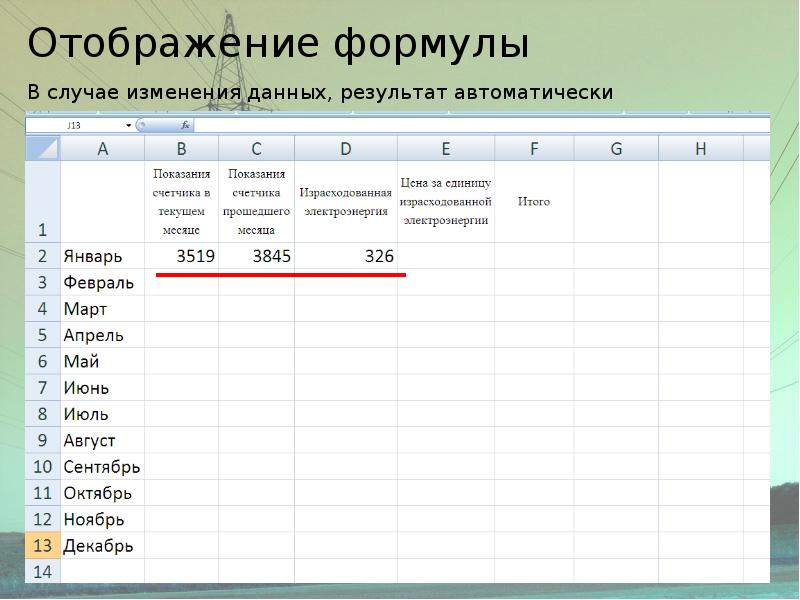Click inside the formula bar input area
800x600 pixels.
[480, 126]
